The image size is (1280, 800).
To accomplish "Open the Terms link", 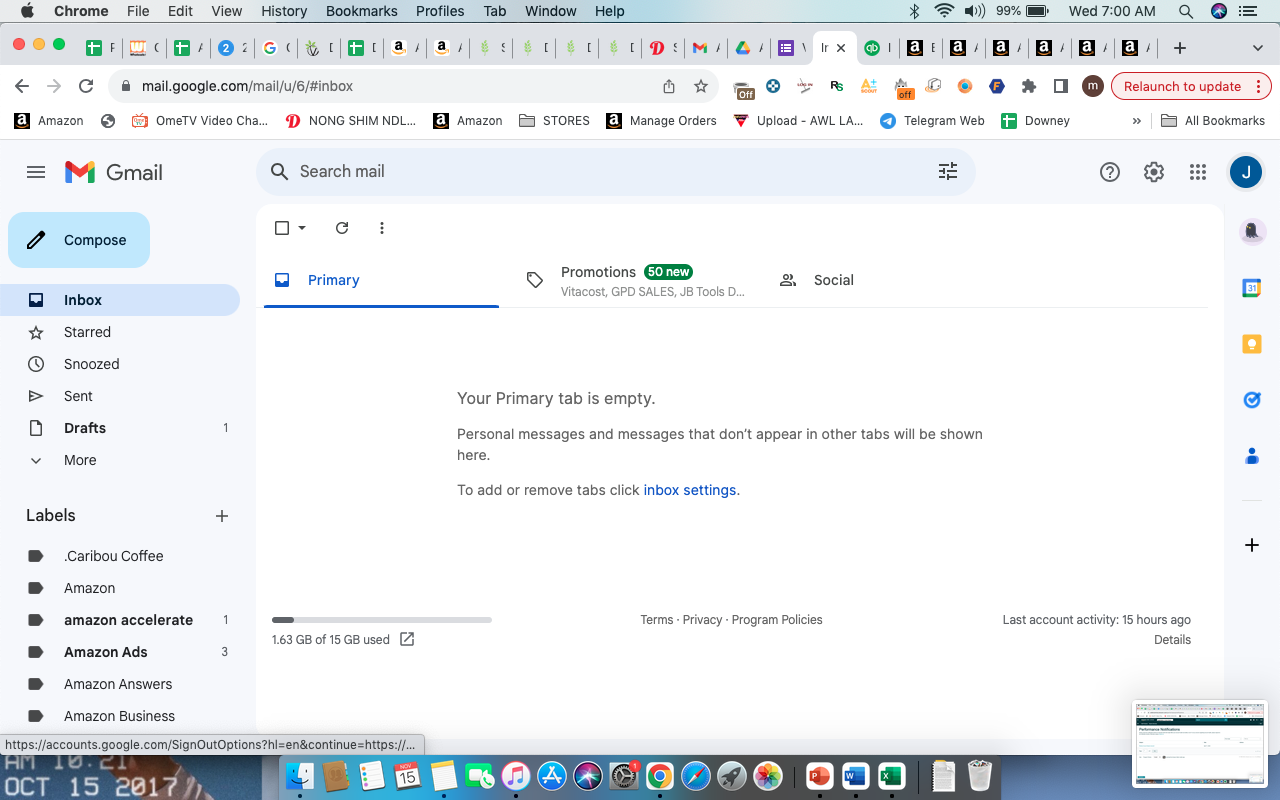I will pos(657,620).
